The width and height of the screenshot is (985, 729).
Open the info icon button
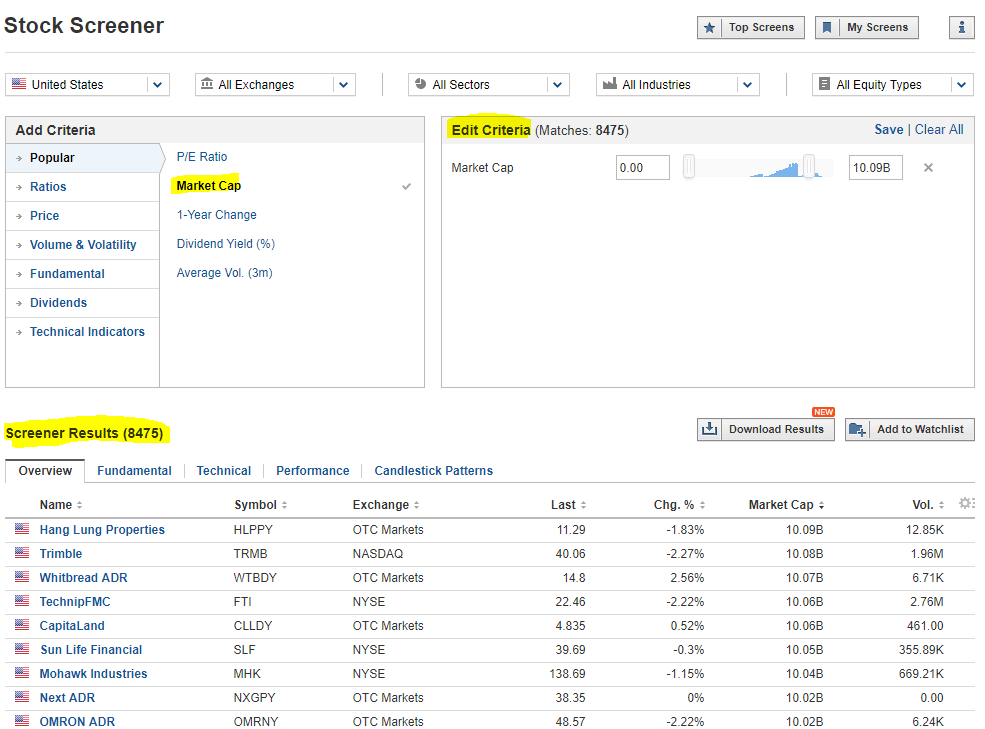pyautogui.click(x=961, y=28)
